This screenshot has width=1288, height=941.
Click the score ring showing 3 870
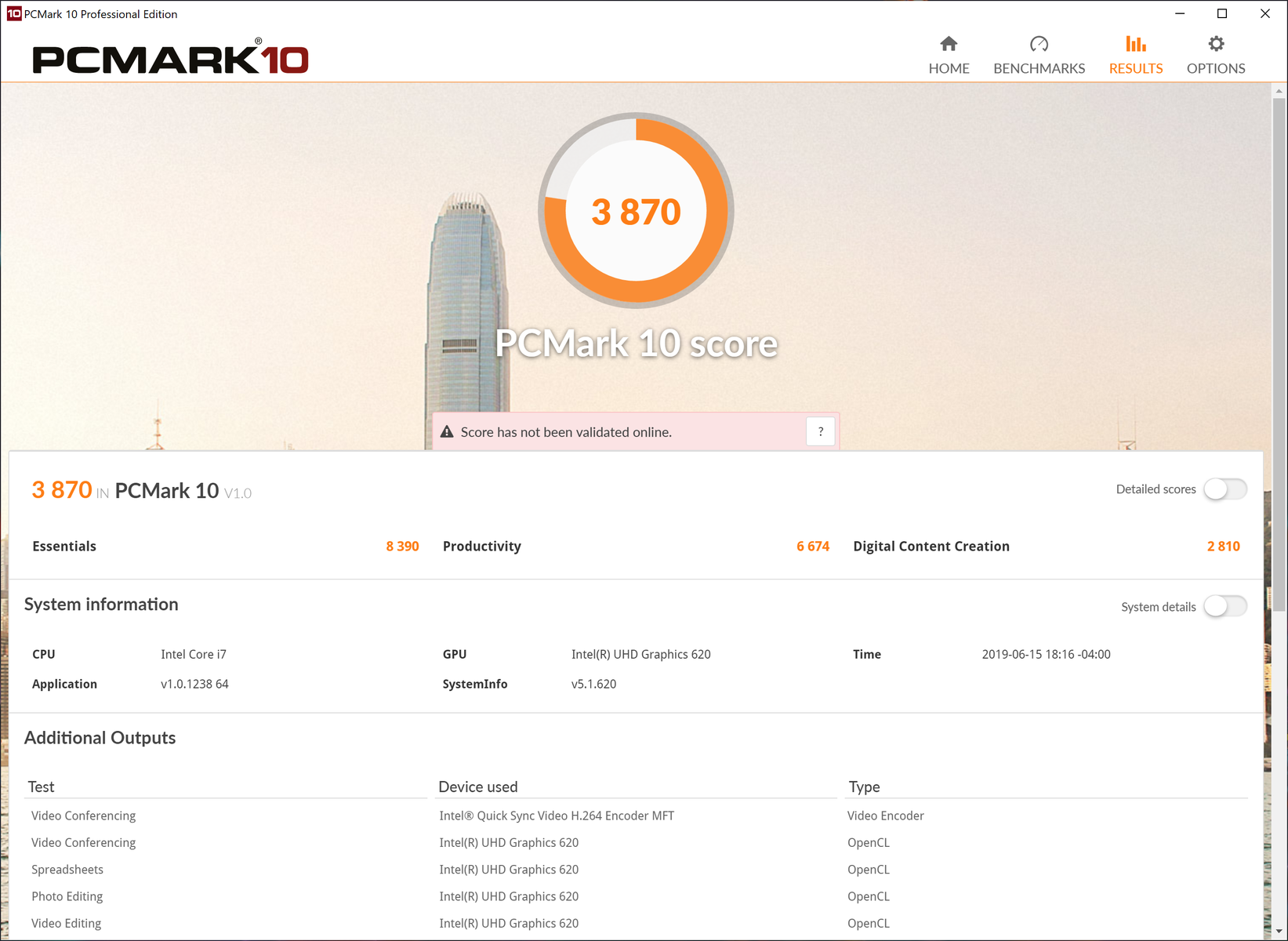click(636, 210)
